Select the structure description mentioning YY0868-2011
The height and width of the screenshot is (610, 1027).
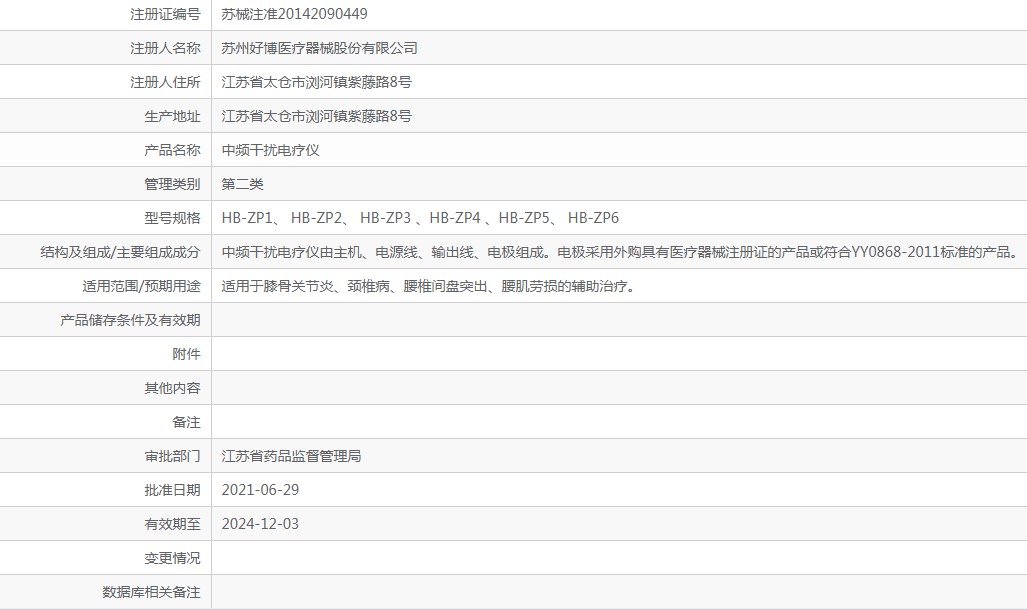click(x=621, y=252)
